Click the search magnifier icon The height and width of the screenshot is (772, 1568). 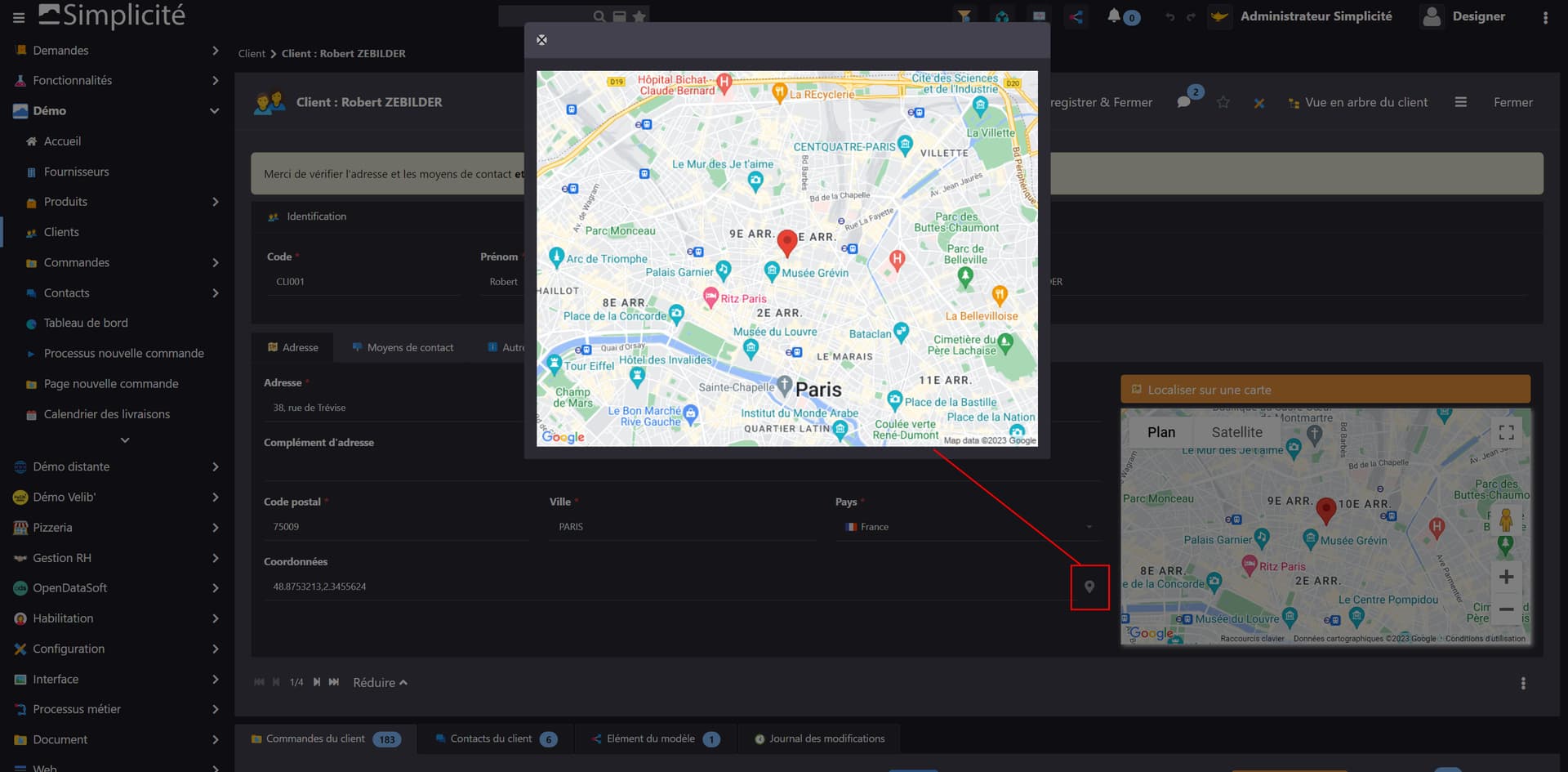[599, 16]
